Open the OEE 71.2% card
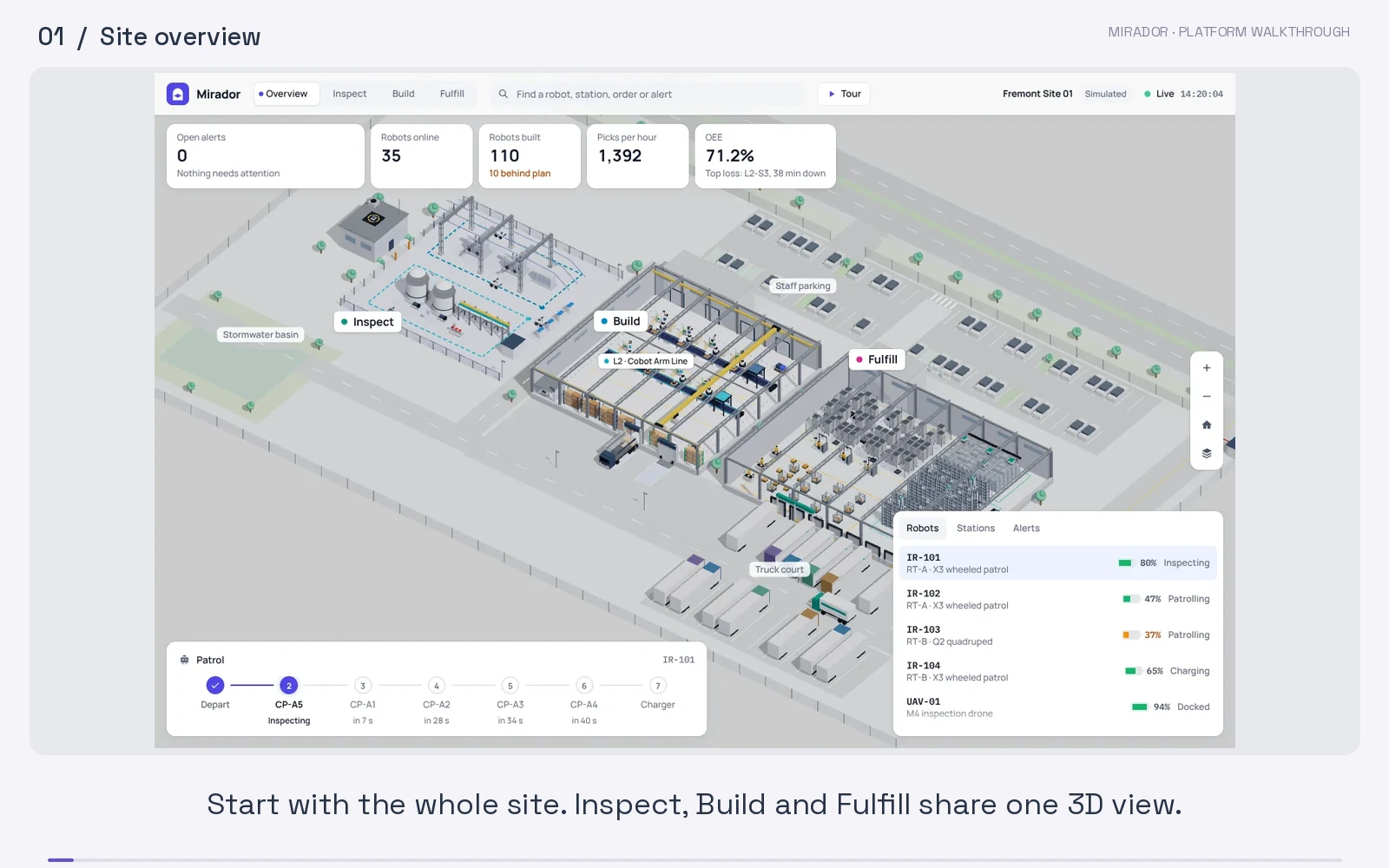 [x=766, y=156]
